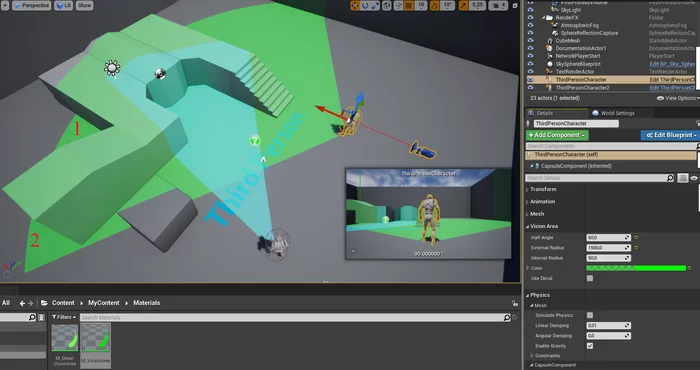The height and width of the screenshot is (370, 700).
Task: Click the Edit Blueprint button
Action: 670,135
